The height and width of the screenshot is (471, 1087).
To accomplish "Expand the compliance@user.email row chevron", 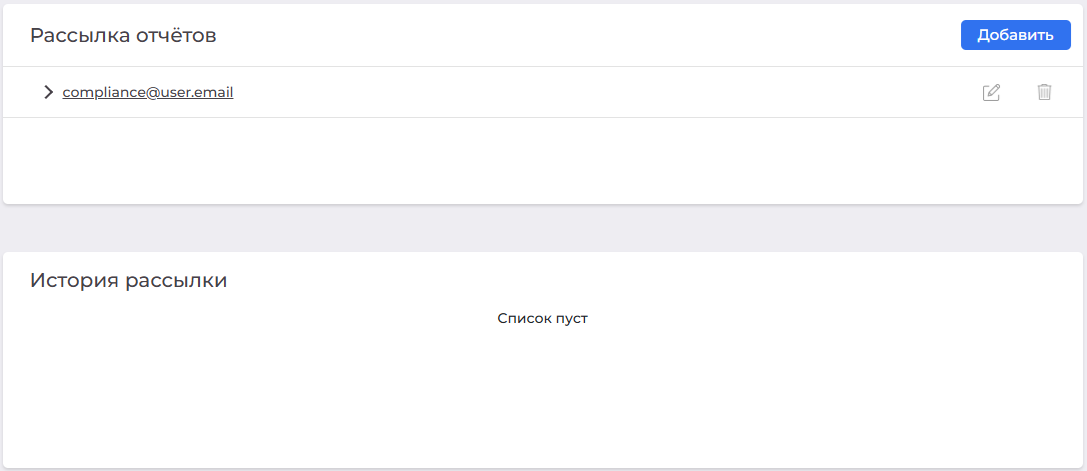I will [48, 92].
